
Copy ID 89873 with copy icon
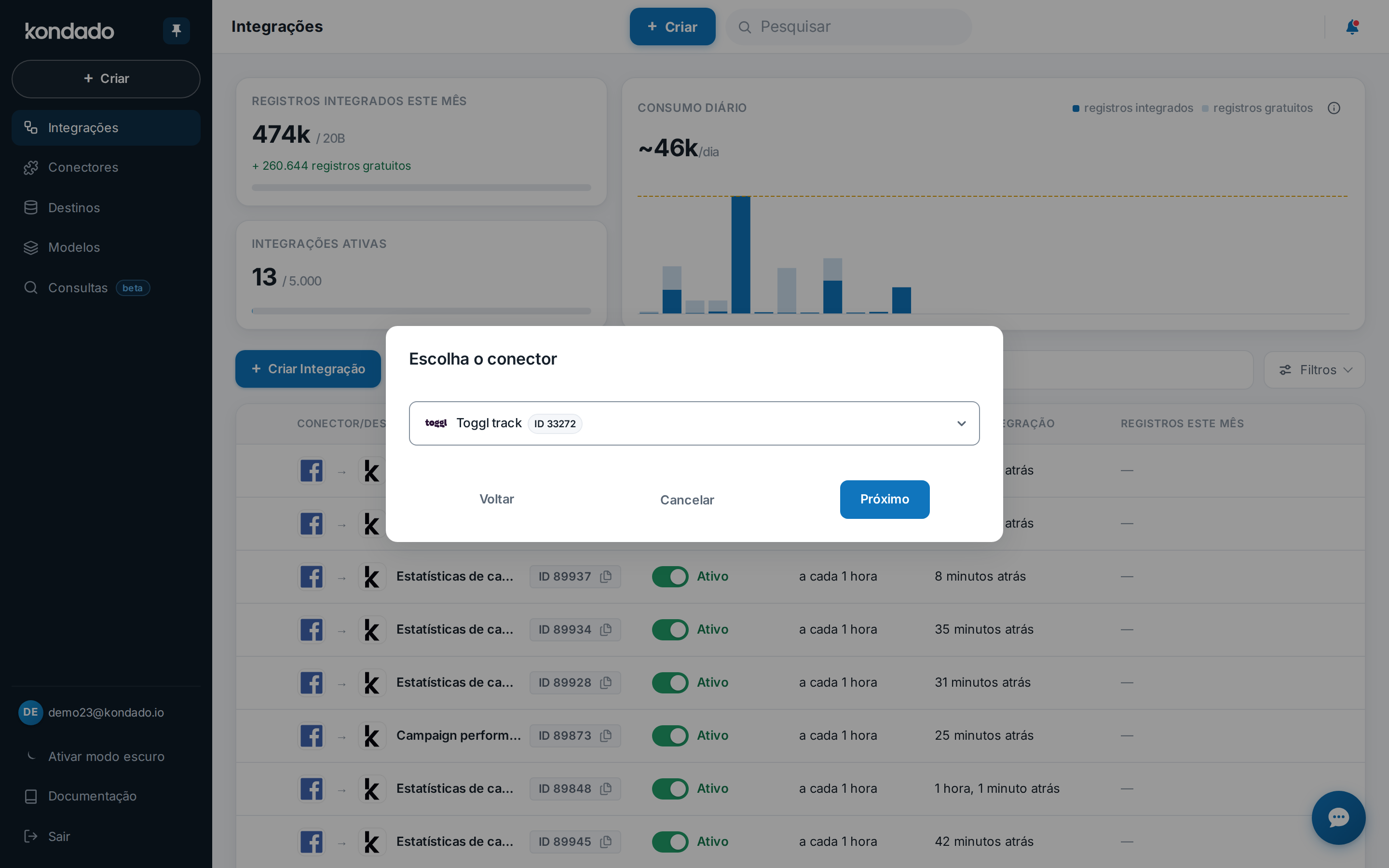(606, 735)
